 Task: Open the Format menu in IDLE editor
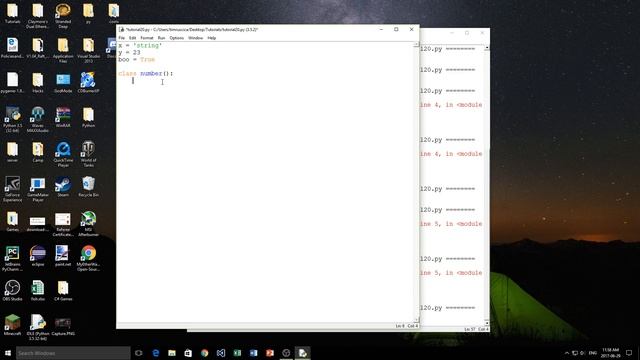click(x=147, y=38)
